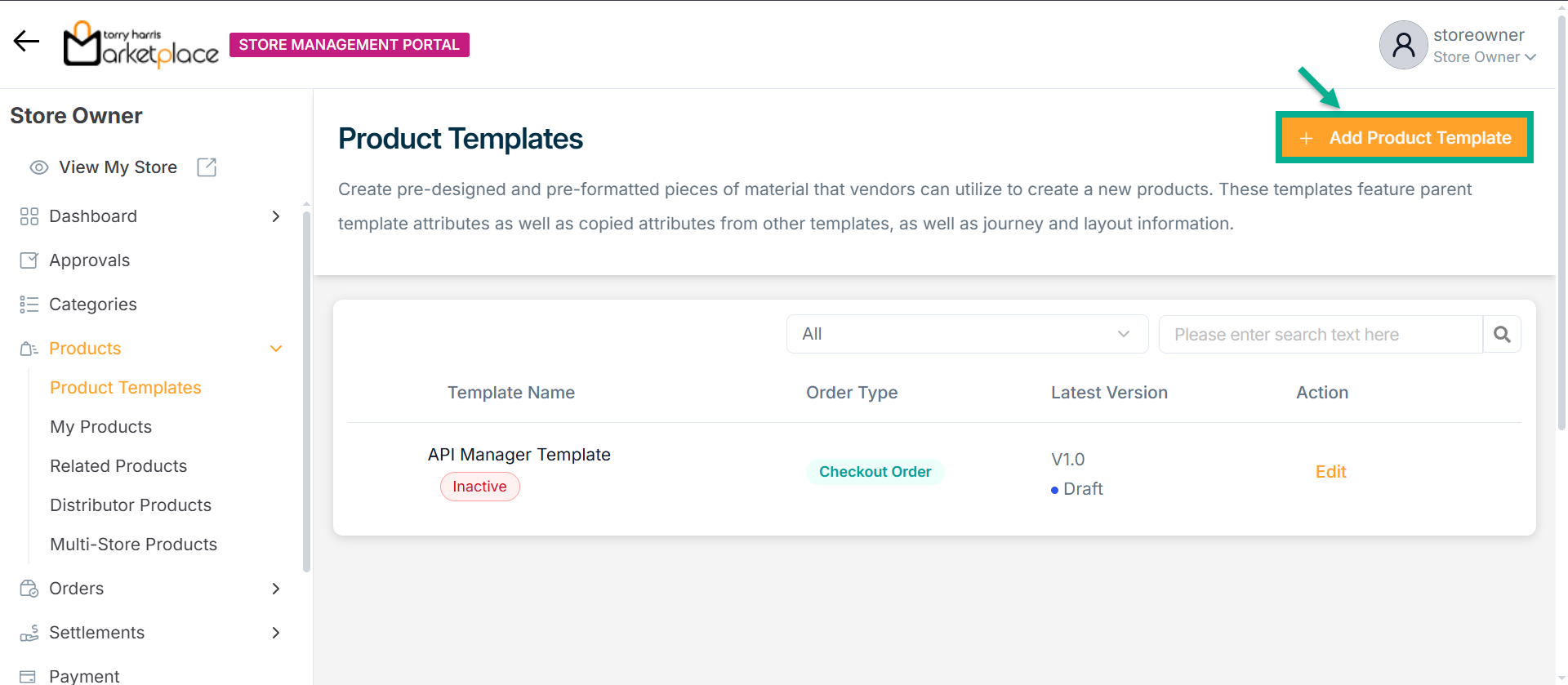The height and width of the screenshot is (685, 1568).
Task: Open My Products in sidebar
Action: (x=101, y=427)
